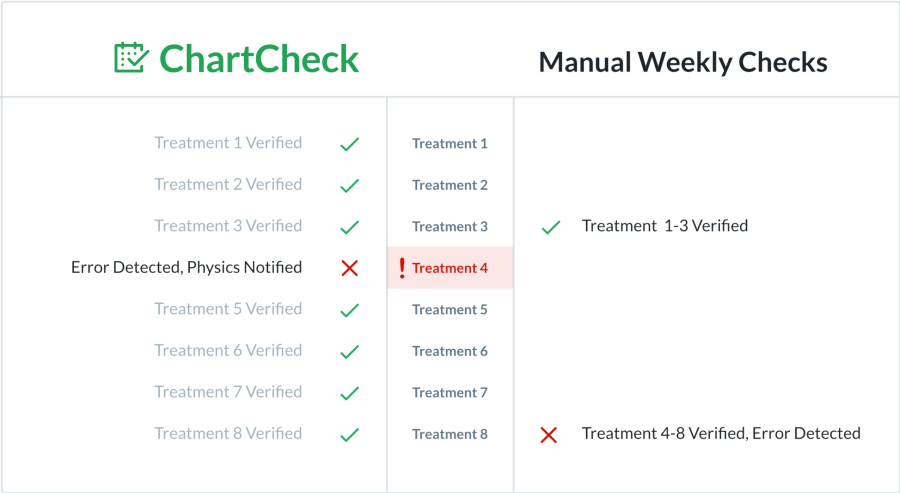Click green checkmark beside Treatment 5 Verified
The height and width of the screenshot is (493, 900).
point(350,310)
